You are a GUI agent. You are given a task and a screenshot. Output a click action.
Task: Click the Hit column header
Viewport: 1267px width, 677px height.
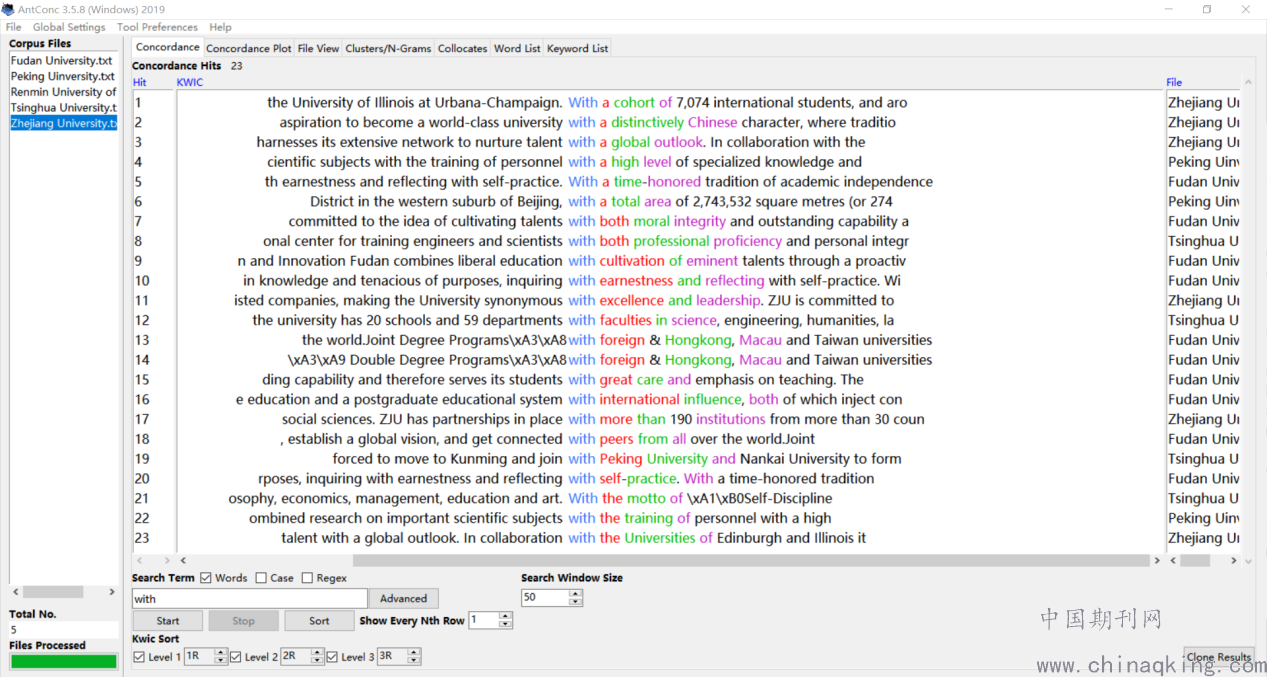coord(140,83)
